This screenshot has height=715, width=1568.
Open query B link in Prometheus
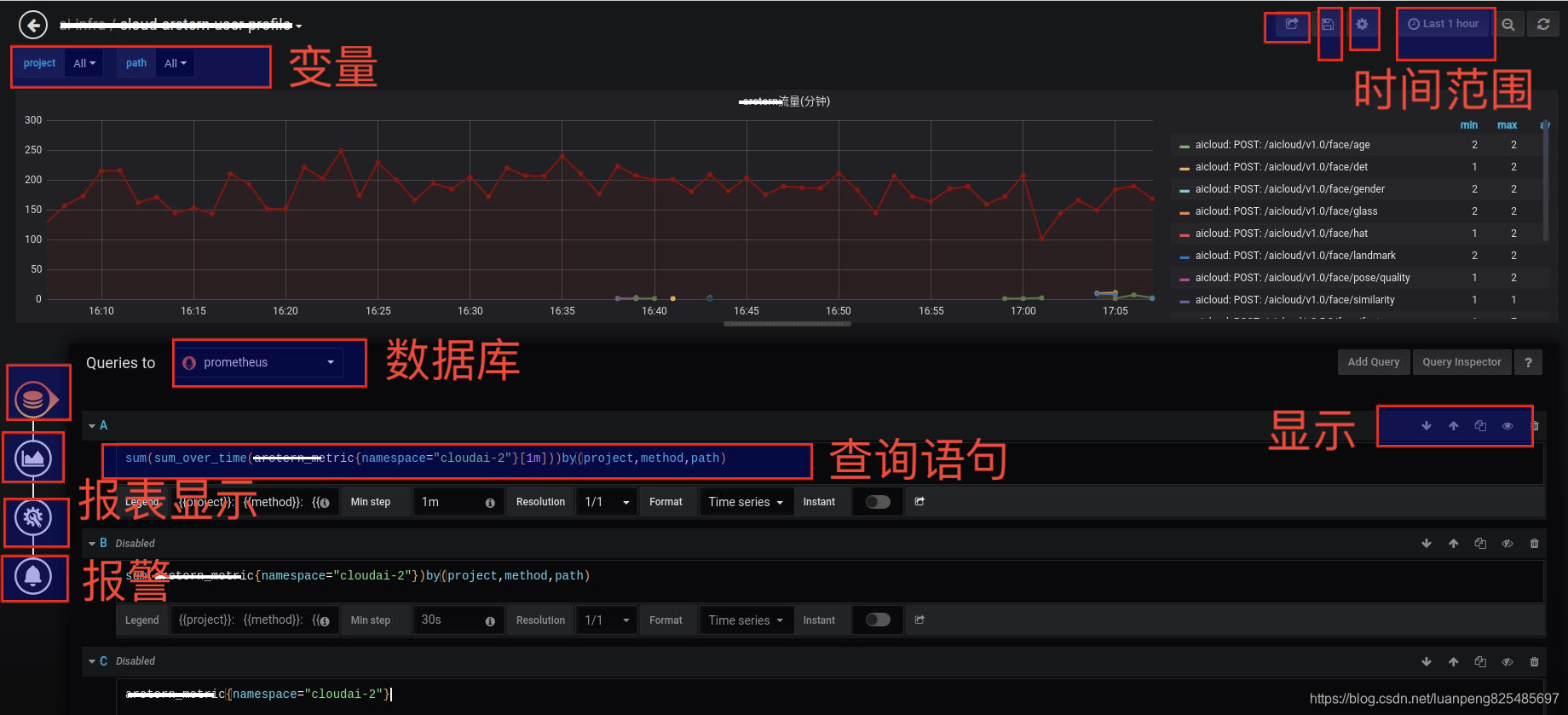point(919,620)
